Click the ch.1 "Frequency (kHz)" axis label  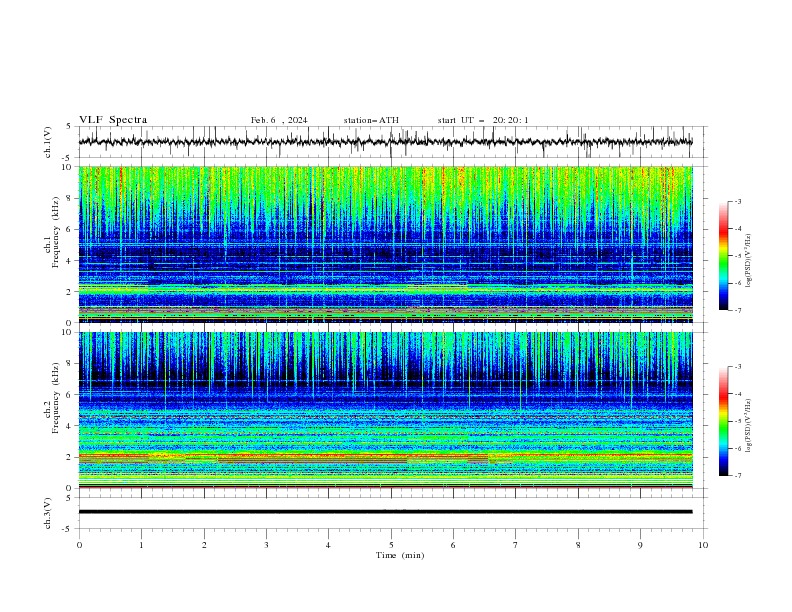point(56,233)
